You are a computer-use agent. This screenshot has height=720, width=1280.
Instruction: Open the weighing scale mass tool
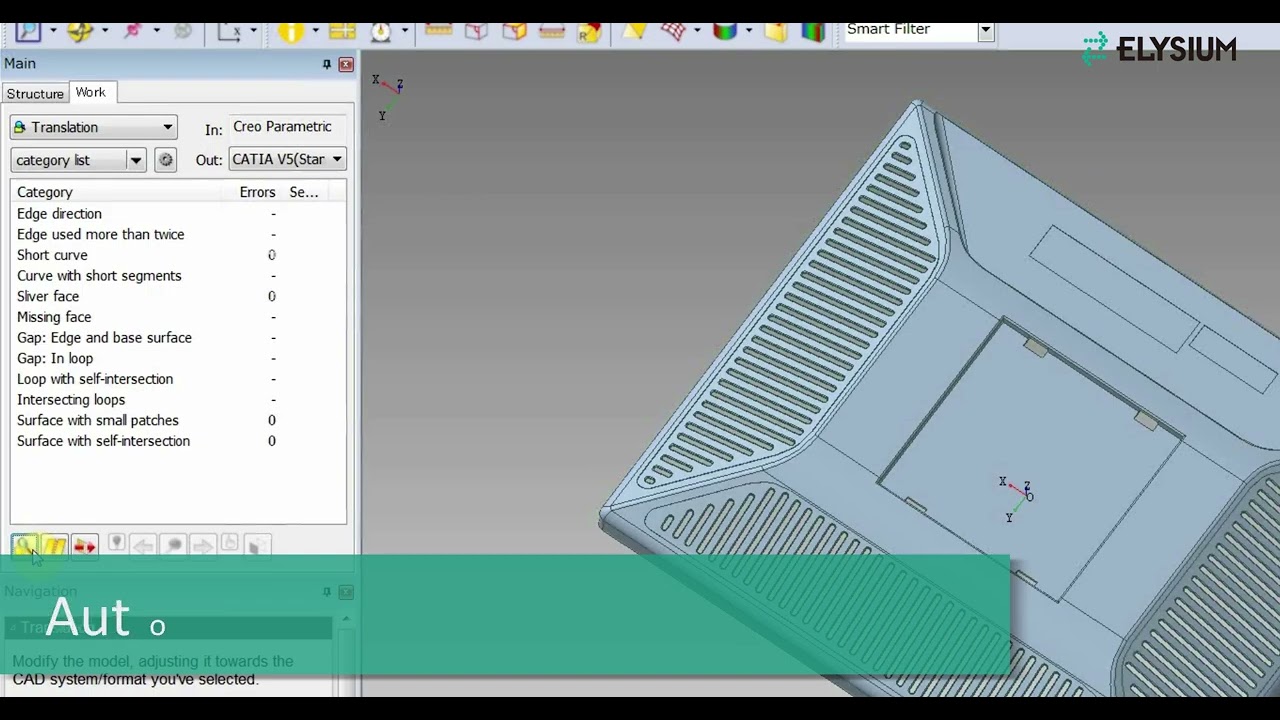381,31
